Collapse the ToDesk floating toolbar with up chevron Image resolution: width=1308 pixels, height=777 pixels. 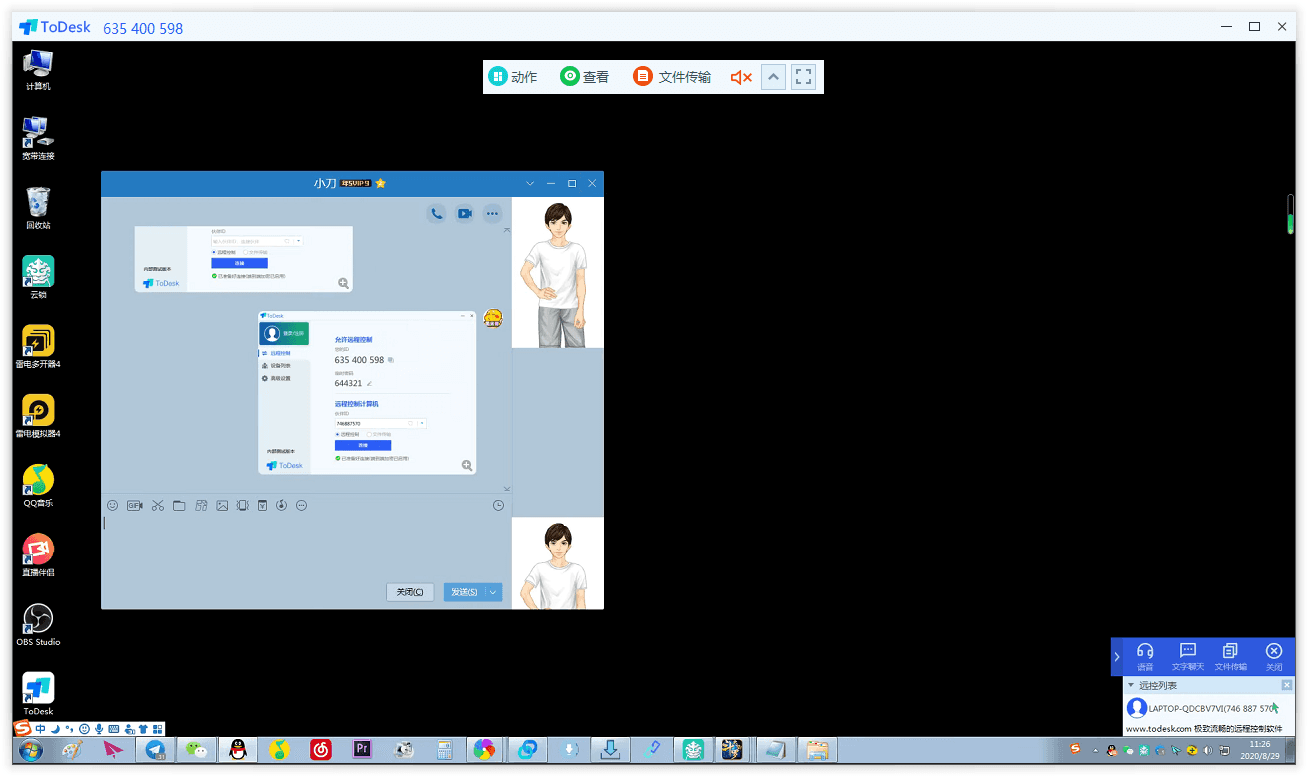coord(773,77)
